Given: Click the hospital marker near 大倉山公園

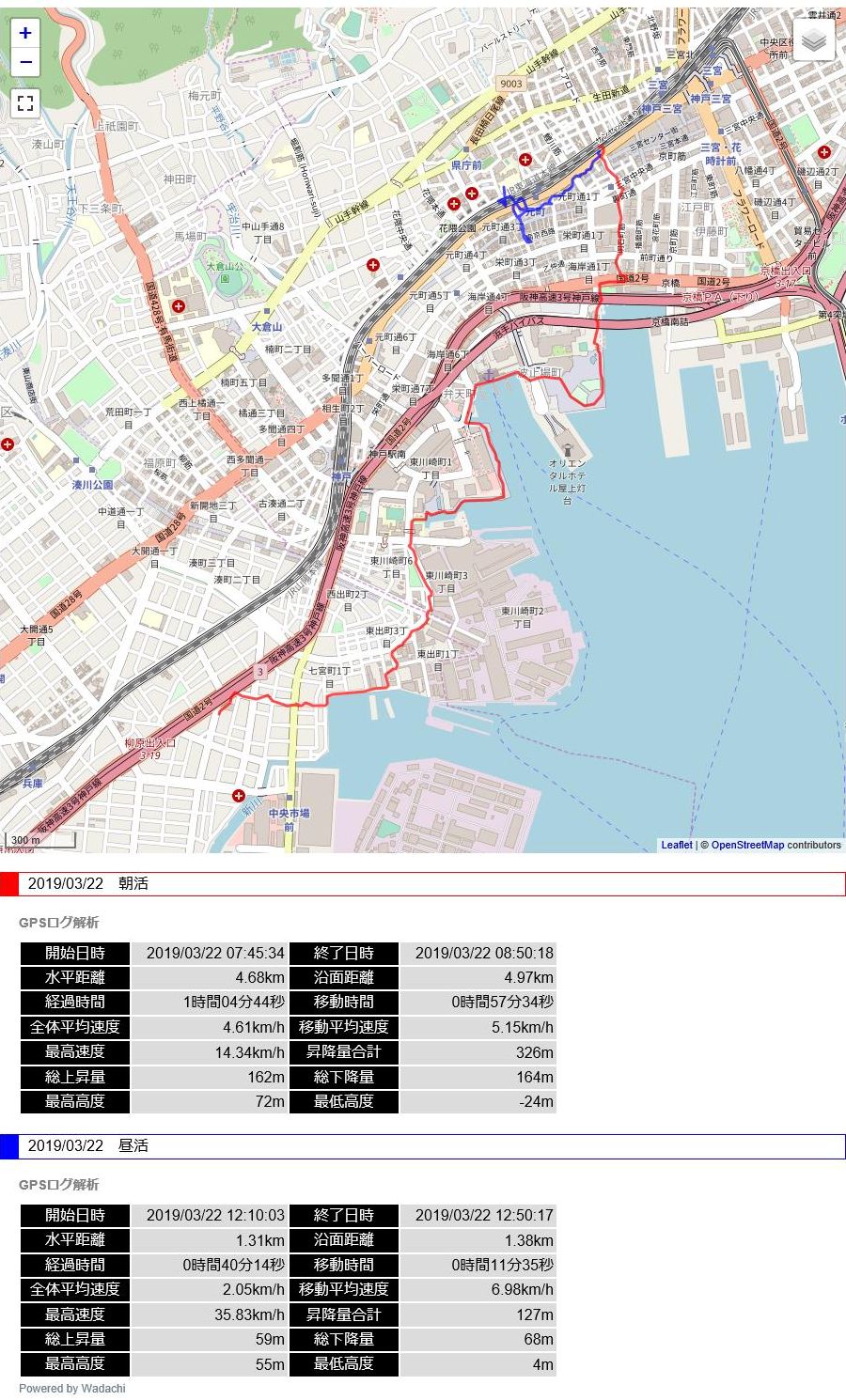Looking at the screenshot, I should [179, 306].
